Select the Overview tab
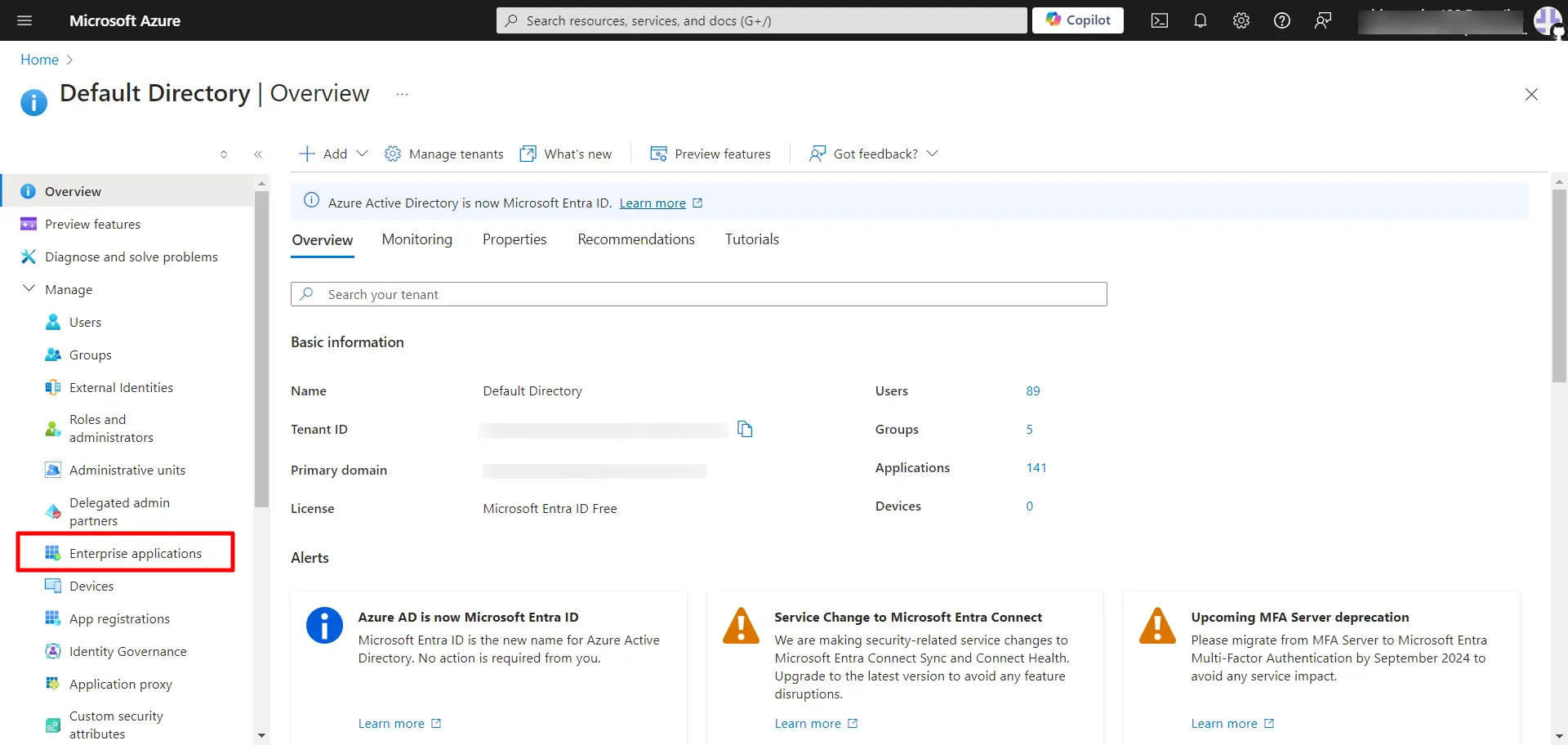 (323, 240)
